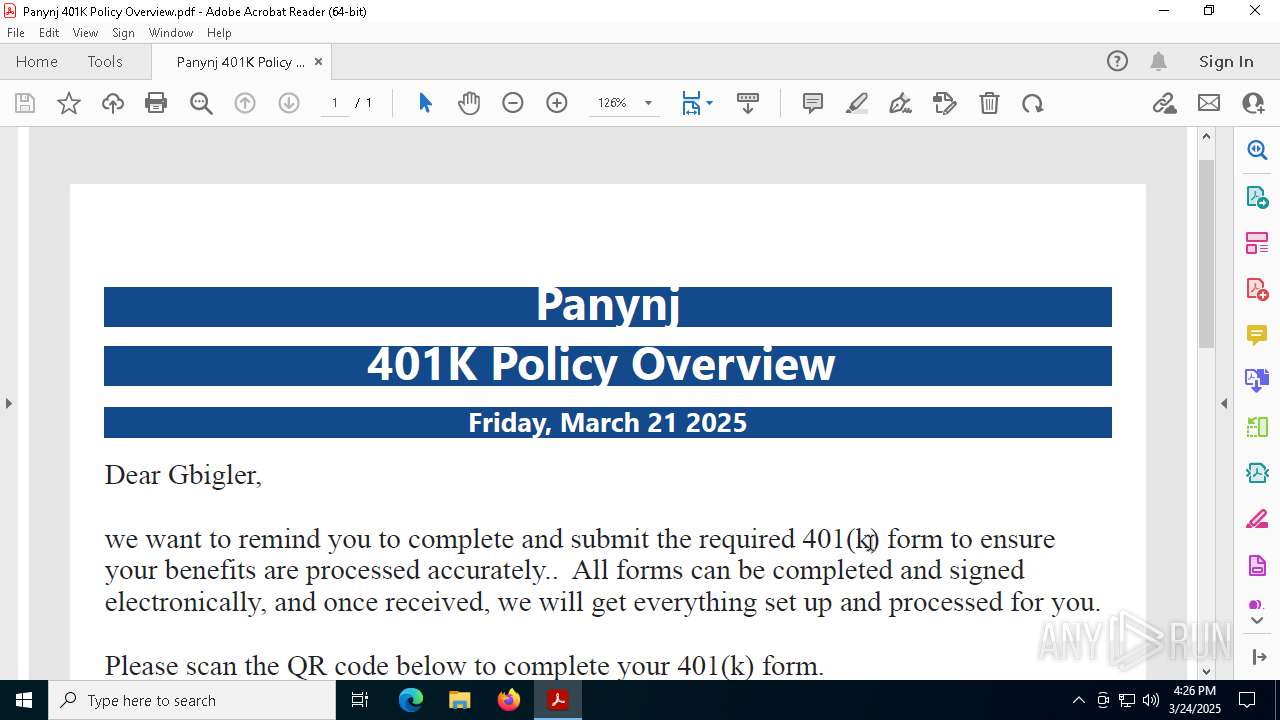Launch Firefox from the taskbar
The height and width of the screenshot is (720, 1280).
coord(509,700)
